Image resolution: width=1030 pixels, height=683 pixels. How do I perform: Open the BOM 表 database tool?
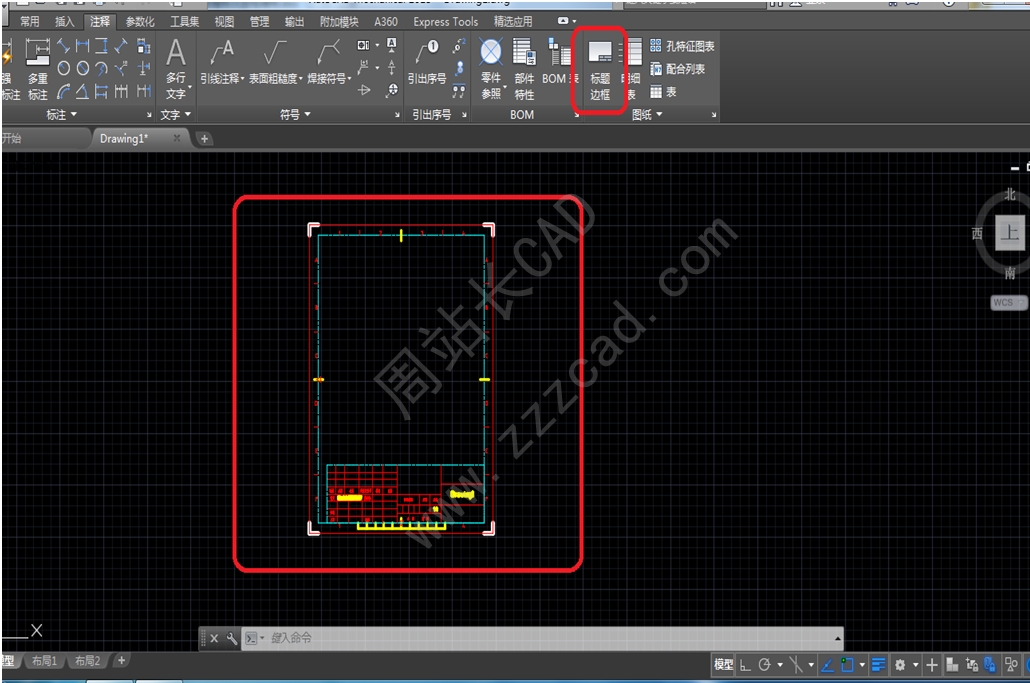click(x=559, y=63)
